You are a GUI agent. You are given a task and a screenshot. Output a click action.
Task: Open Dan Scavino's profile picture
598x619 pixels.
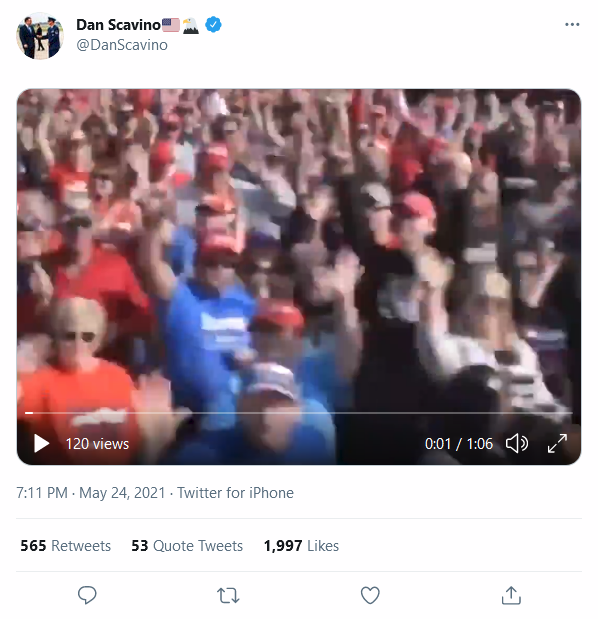click(x=40, y=36)
